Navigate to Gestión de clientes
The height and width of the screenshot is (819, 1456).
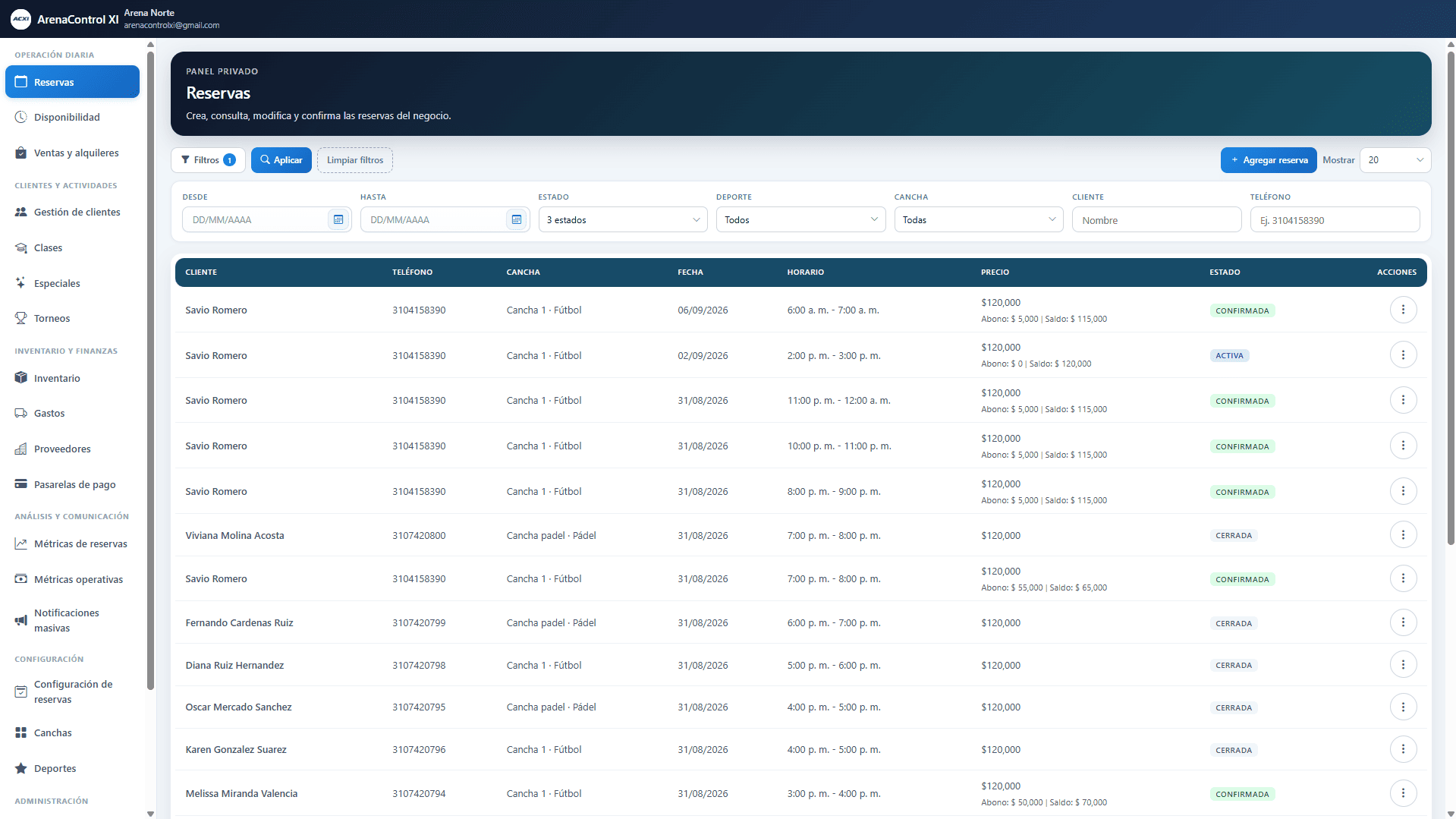tap(72, 213)
